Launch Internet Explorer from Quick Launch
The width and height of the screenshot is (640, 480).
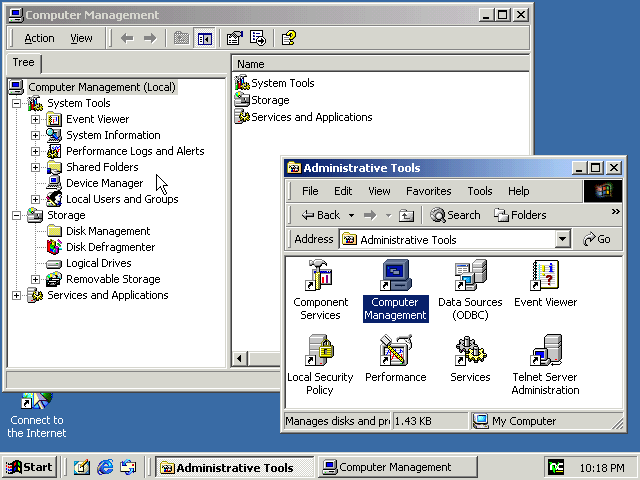(x=105, y=467)
